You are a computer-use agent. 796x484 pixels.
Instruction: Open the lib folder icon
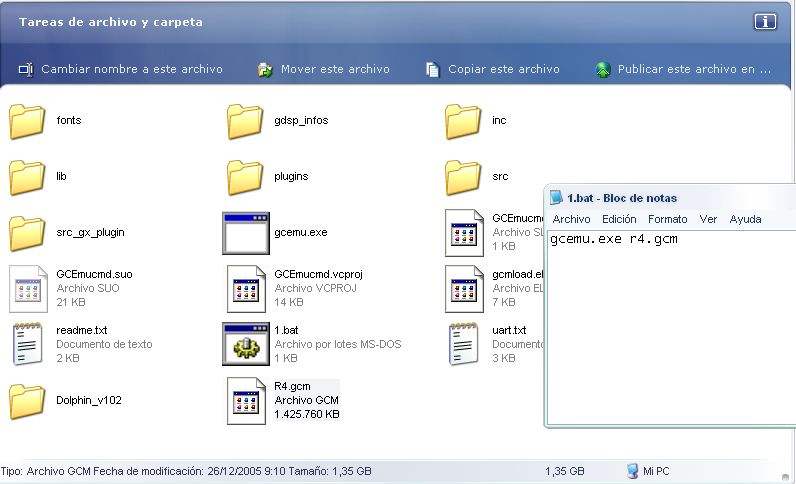(x=27, y=177)
